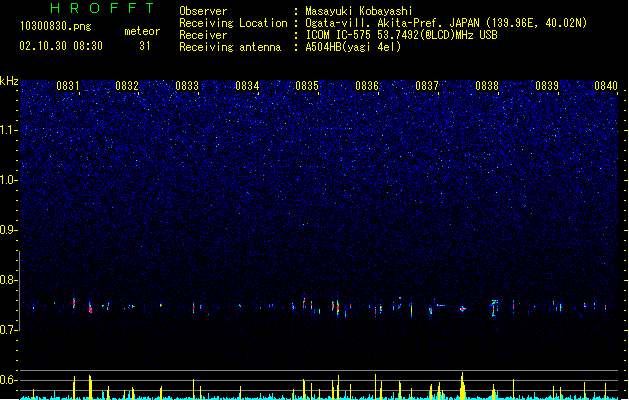The image size is (629, 400).
Task: Click the date stamp 02.10.30 08:30
Action: pos(61,46)
